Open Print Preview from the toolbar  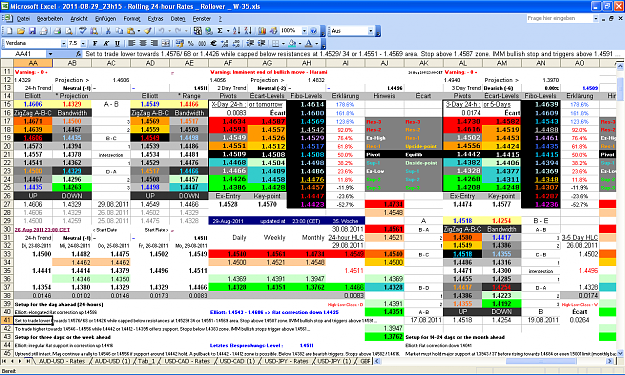69,31
